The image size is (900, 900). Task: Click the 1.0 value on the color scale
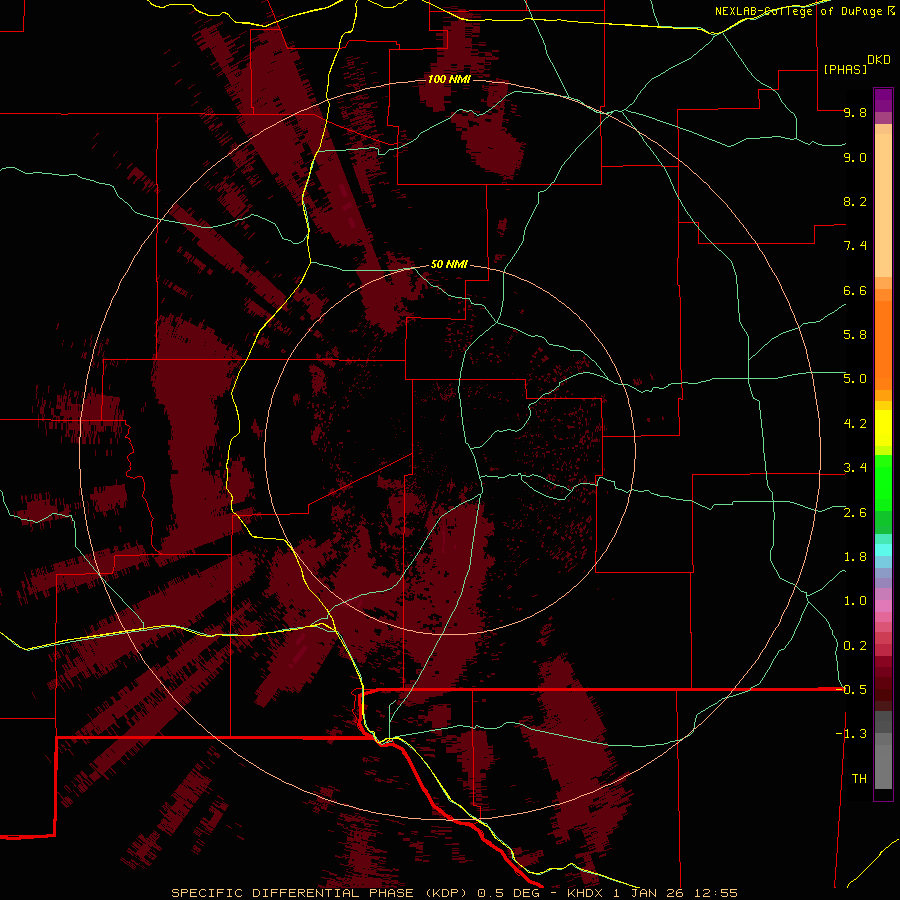(855, 601)
